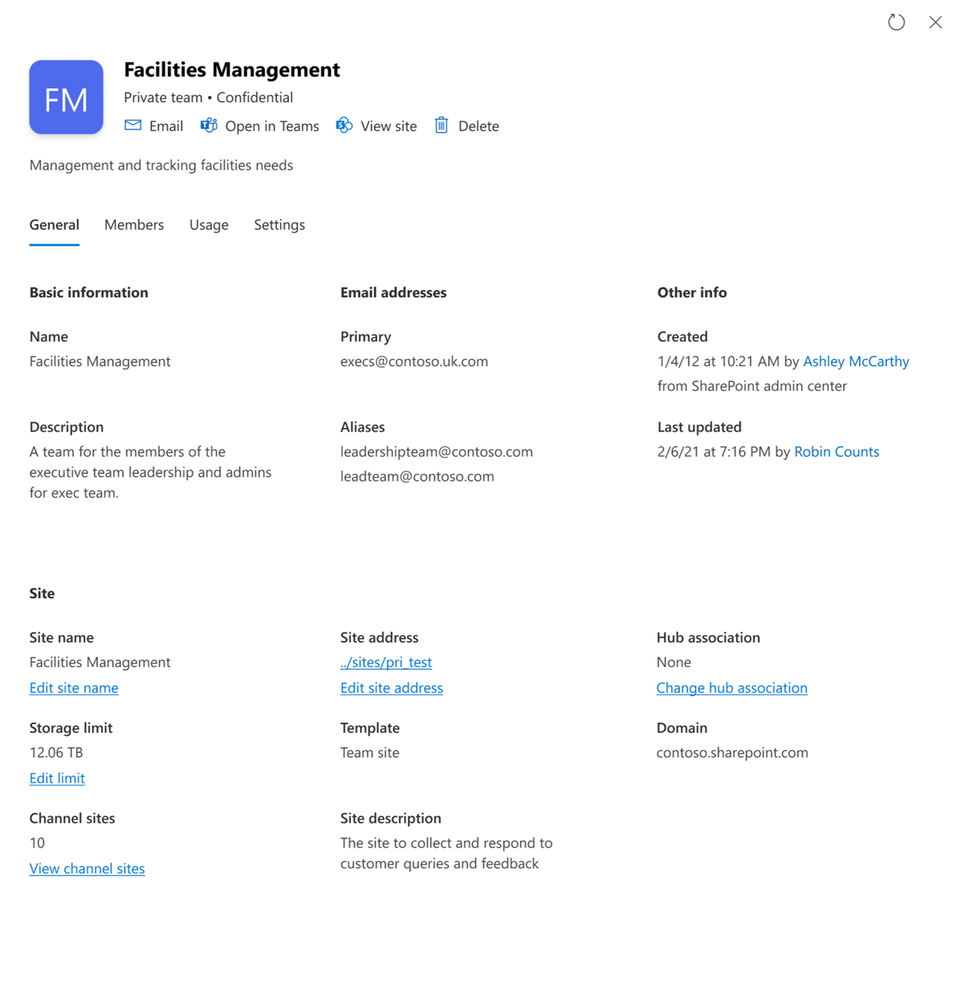Click the Email action label
The height and width of the screenshot is (999, 961).
pos(166,126)
